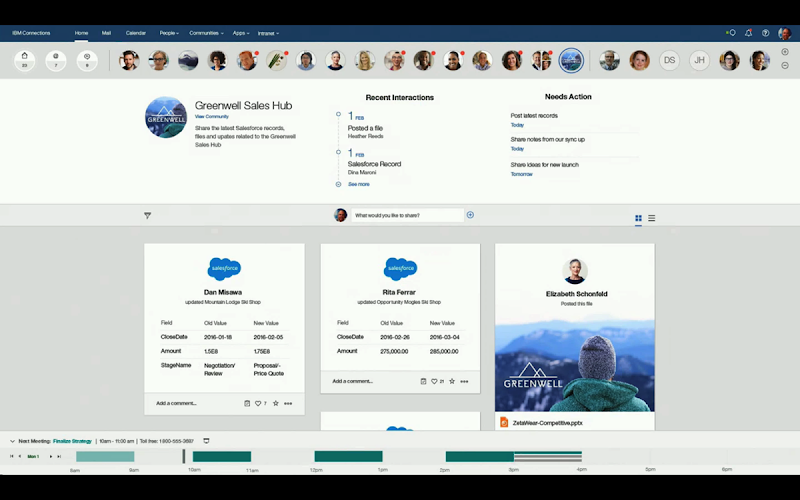The height and width of the screenshot is (500, 800).
Task: Expand the Apps dropdown menu
Action: pyautogui.click(x=241, y=33)
